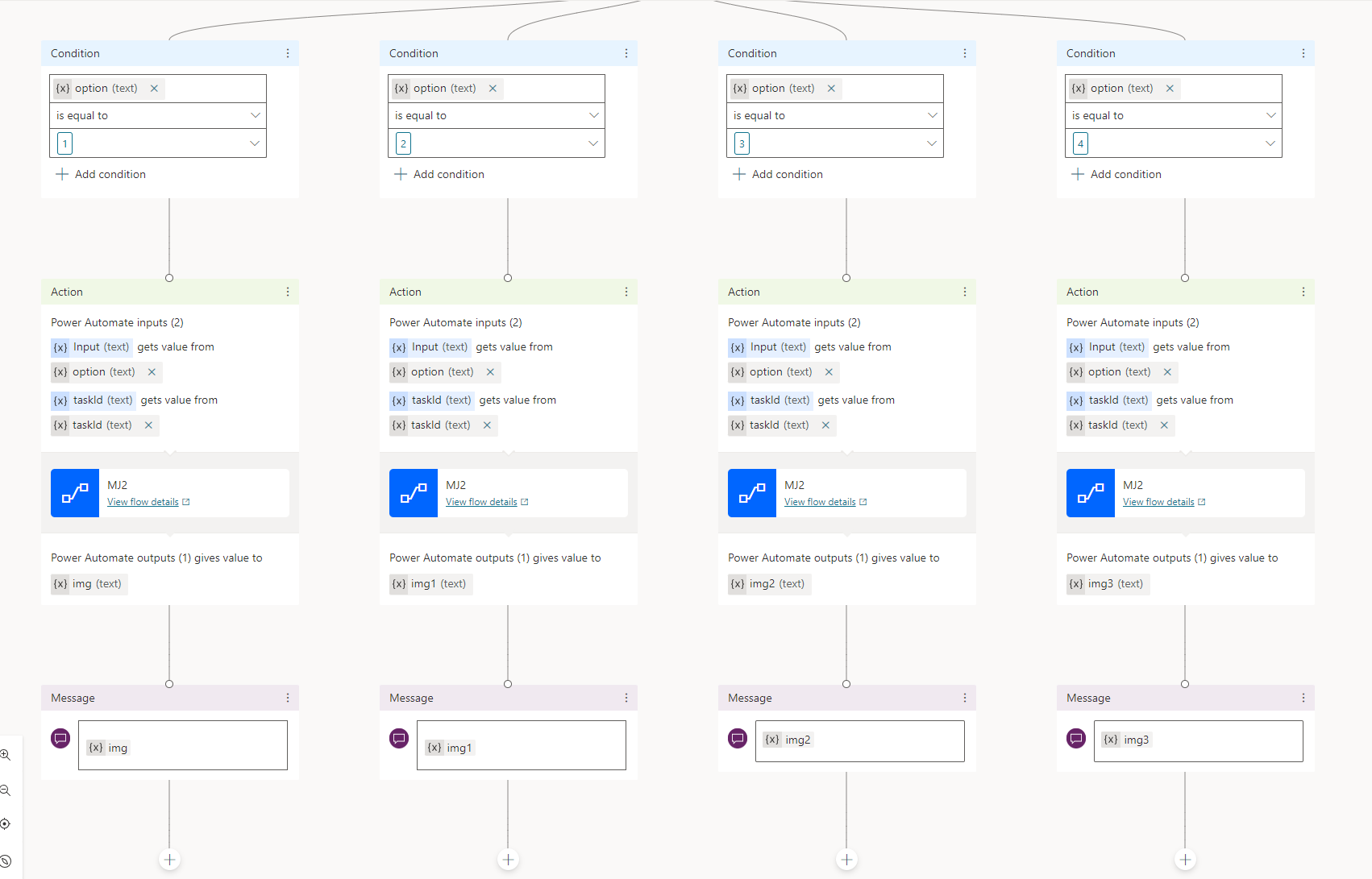
Task: Click Add condition in the equal-to-3 node
Action: 778,174
